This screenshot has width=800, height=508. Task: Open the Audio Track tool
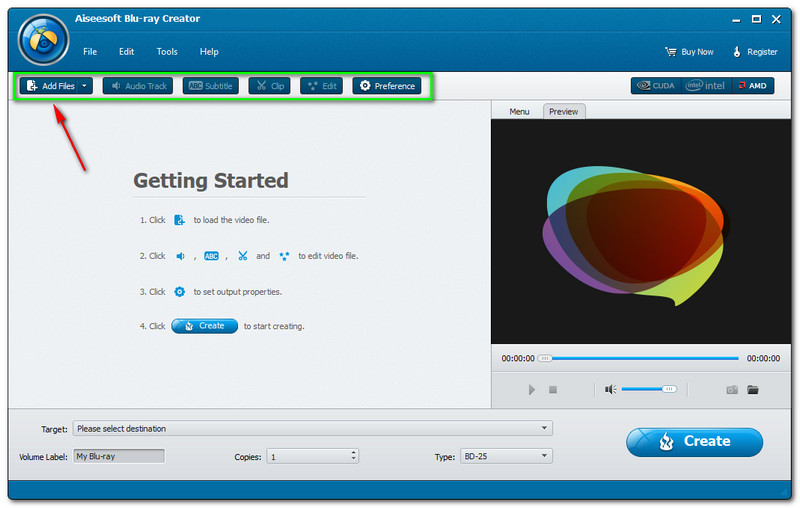[x=137, y=86]
